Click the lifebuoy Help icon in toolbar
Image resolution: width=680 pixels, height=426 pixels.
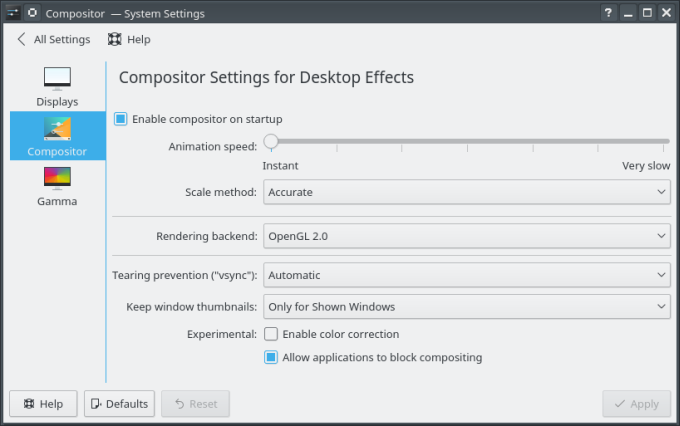click(114, 39)
